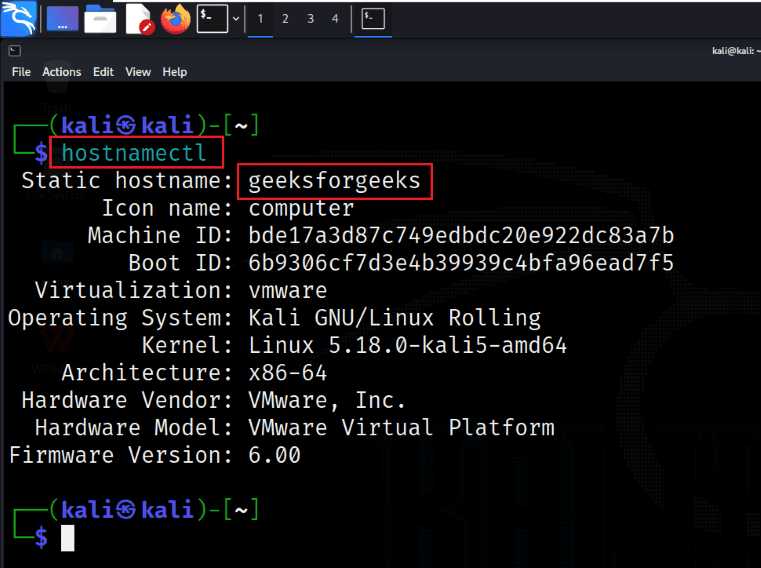Open terminal emulator launcher in panel
This screenshot has height=568, width=761.
[x=211, y=18]
